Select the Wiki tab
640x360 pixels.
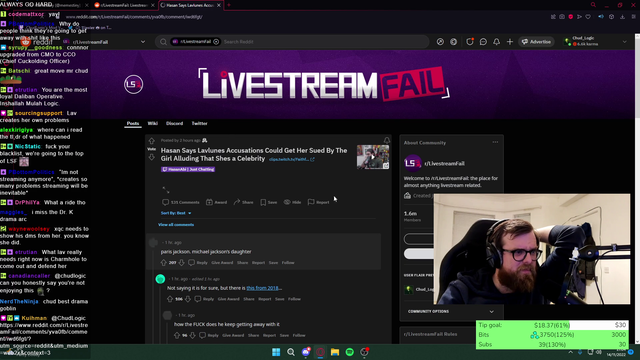coord(153,123)
